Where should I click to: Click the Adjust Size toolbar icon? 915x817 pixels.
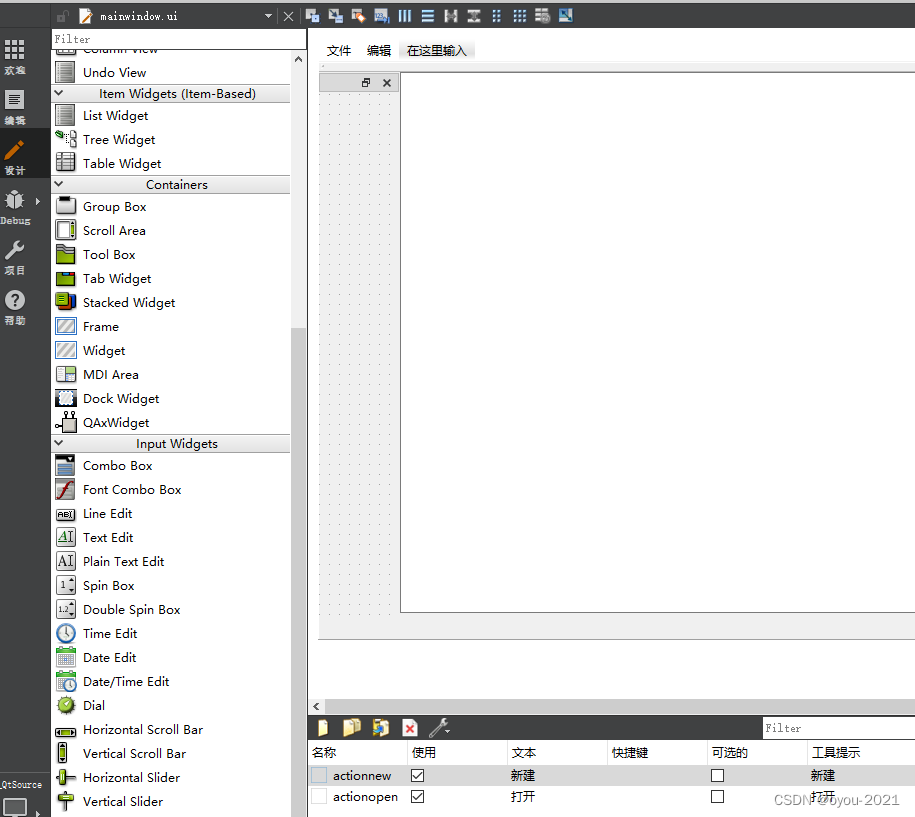point(566,16)
